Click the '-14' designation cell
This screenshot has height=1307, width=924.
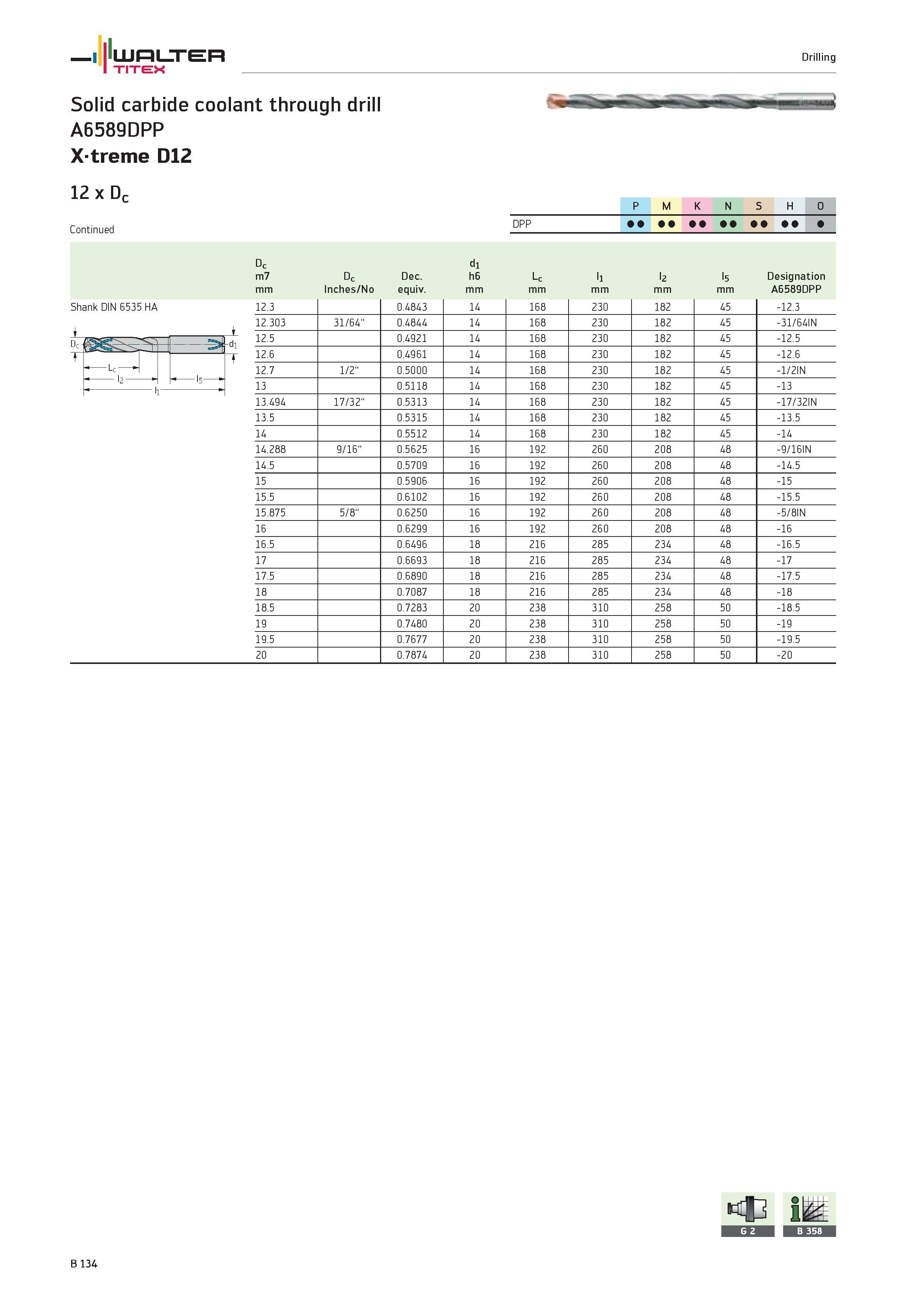point(784,434)
